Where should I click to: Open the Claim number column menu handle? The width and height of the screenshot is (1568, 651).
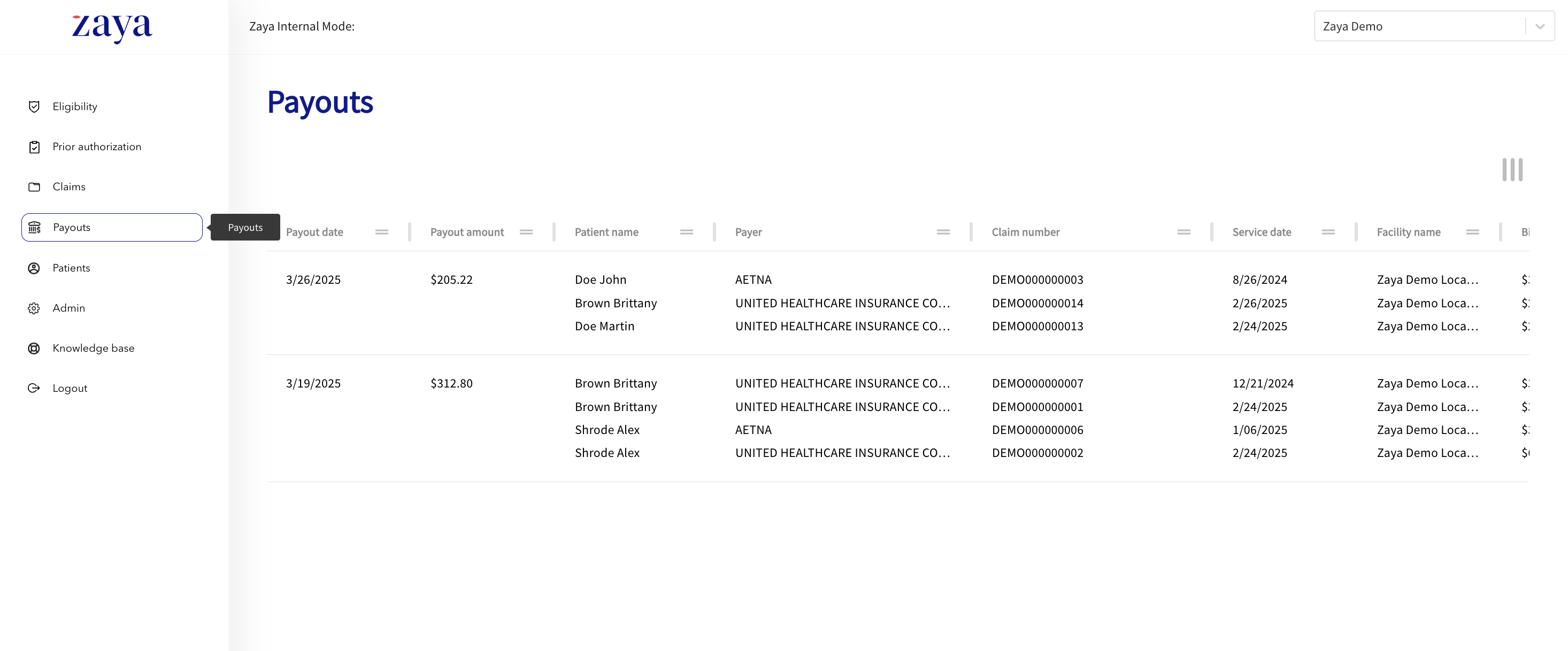pyautogui.click(x=1183, y=232)
